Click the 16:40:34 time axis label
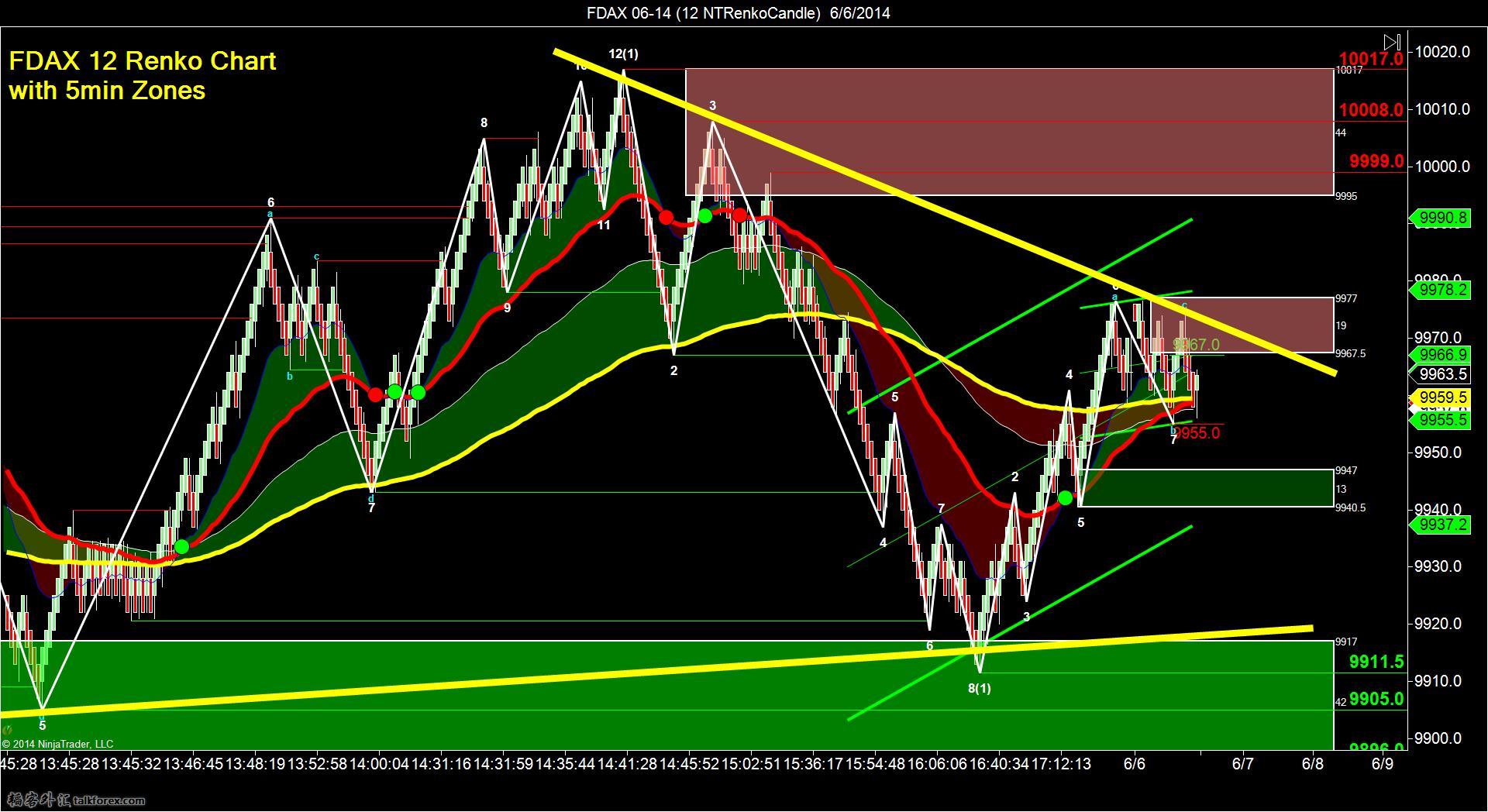 pyautogui.click(x=999, y=764)
